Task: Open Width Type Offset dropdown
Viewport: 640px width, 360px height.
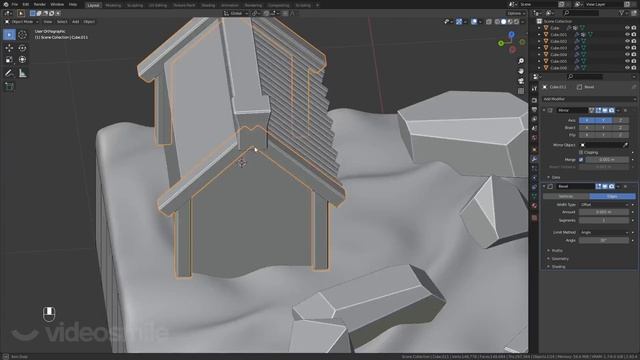Action: [604, 204]
